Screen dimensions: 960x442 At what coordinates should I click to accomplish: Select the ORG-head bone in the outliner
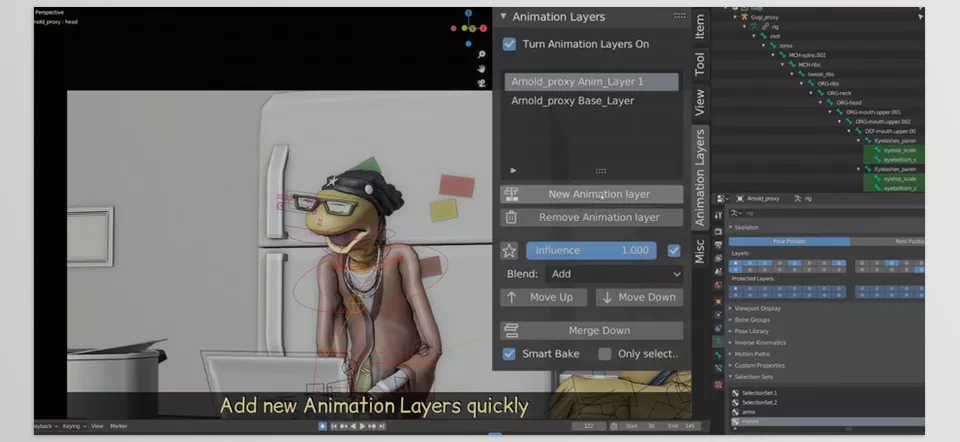coord(849,103)
